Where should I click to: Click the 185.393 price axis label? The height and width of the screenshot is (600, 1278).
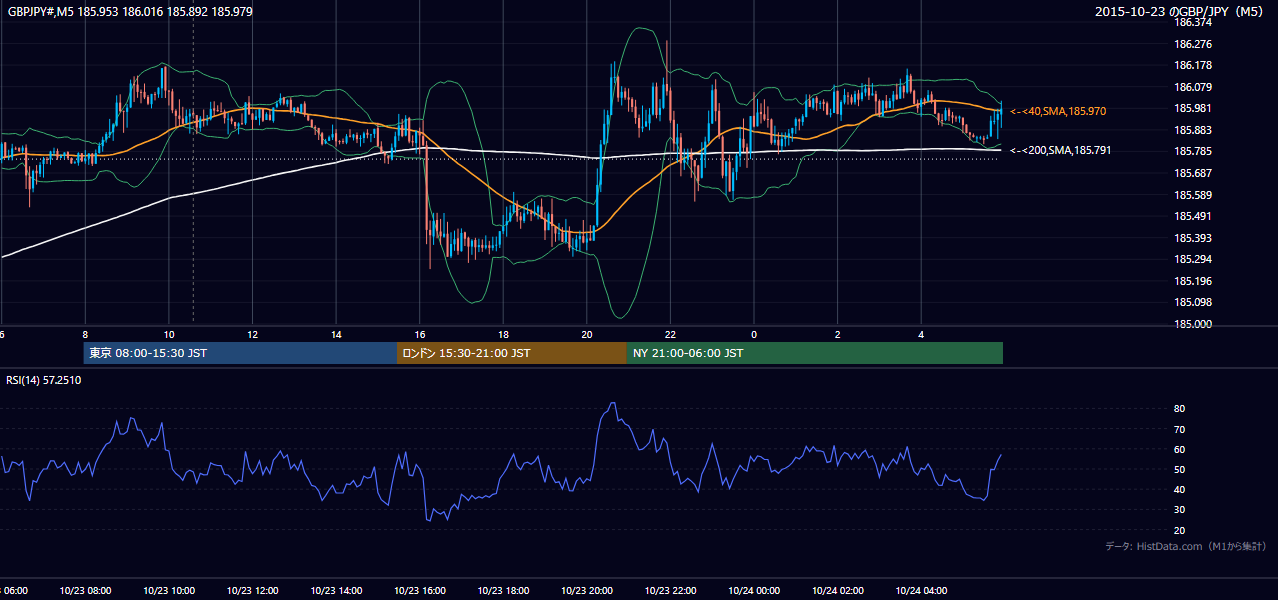[1193, 238]
